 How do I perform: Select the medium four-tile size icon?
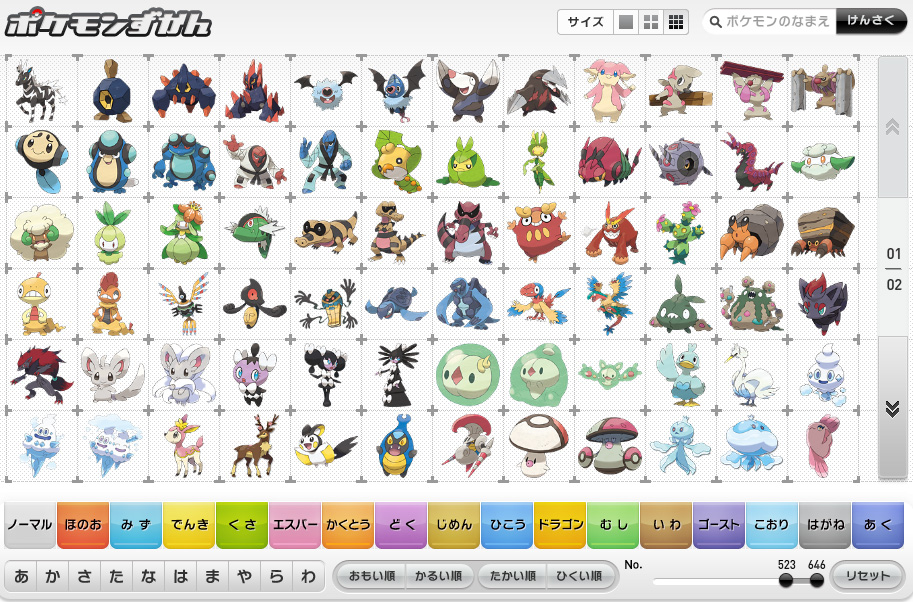(651, 22)
